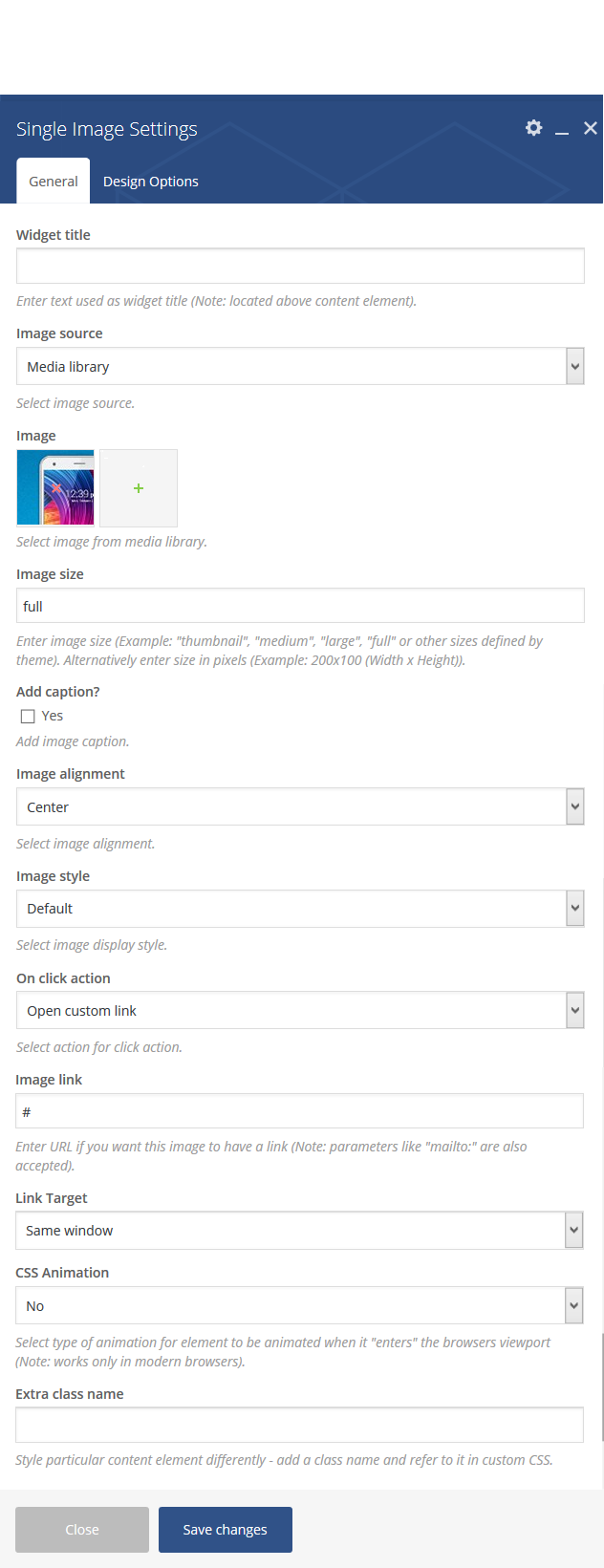This screenshot has height=1568, width=604.
Task: Open the Link Target dropdown
Action: tap(299, 1231)
